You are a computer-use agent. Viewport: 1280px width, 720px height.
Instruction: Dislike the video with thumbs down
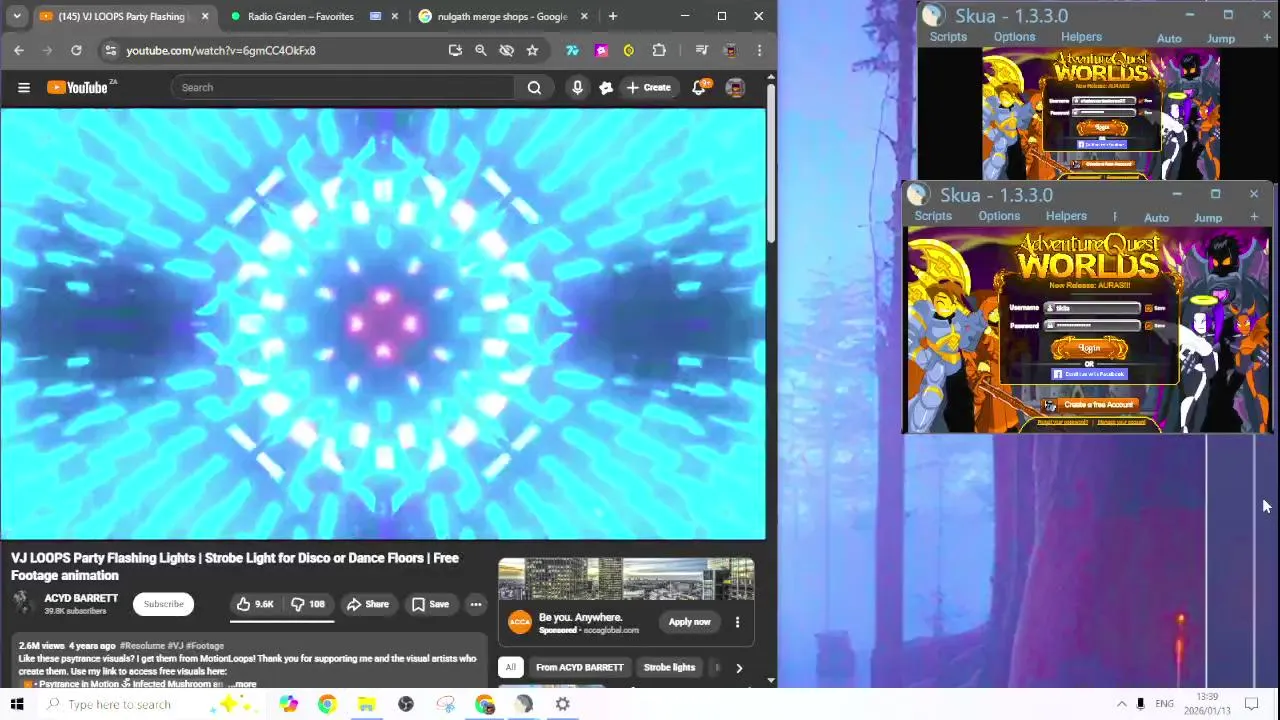click(308, 604)
